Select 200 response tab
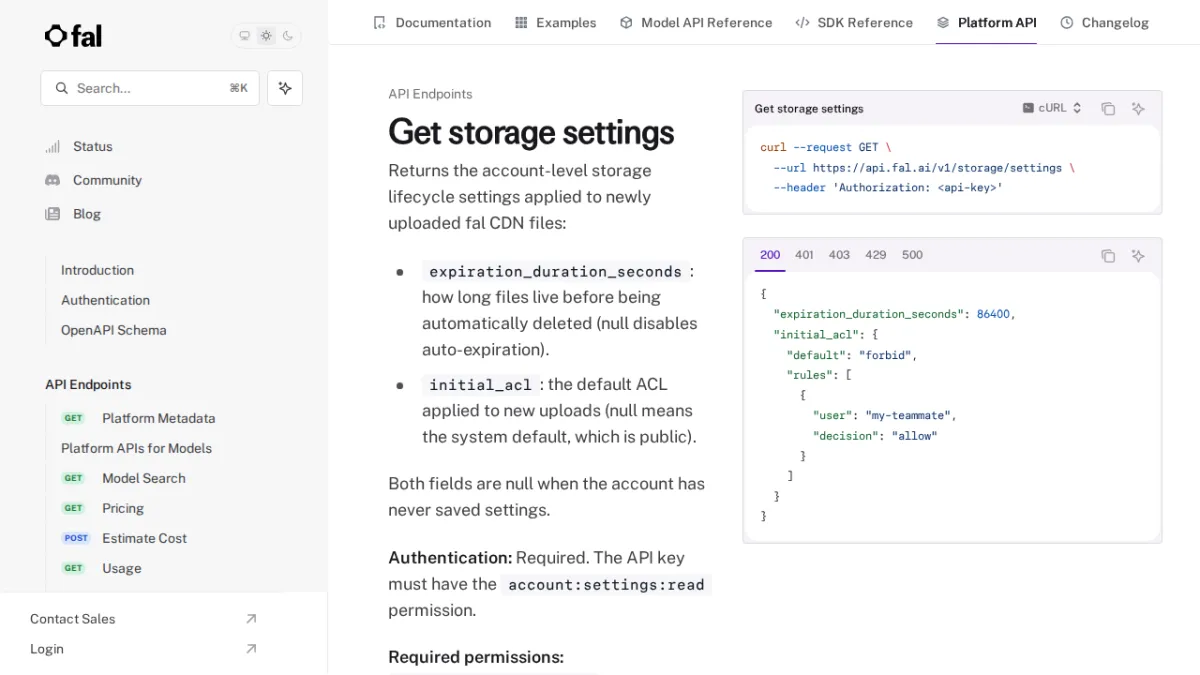This screenshot has width=1200, height=675. [770, 255]
